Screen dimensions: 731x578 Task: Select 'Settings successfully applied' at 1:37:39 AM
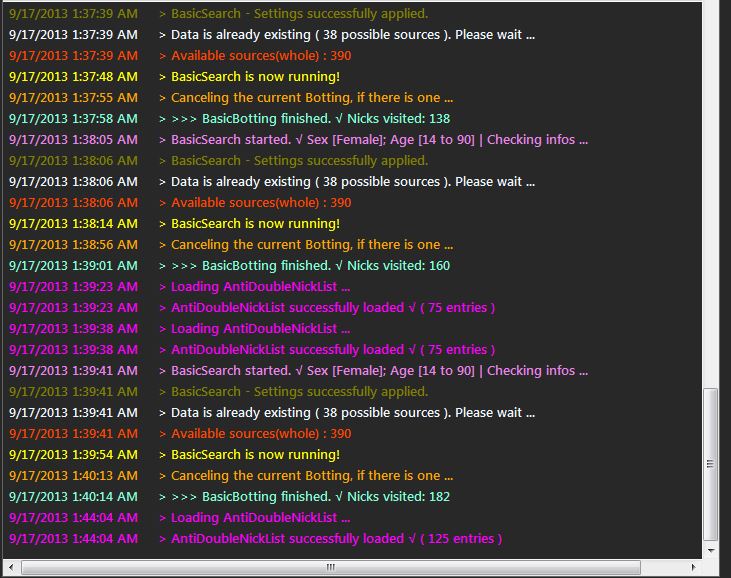pyautogui.click(x=218, y=14)
